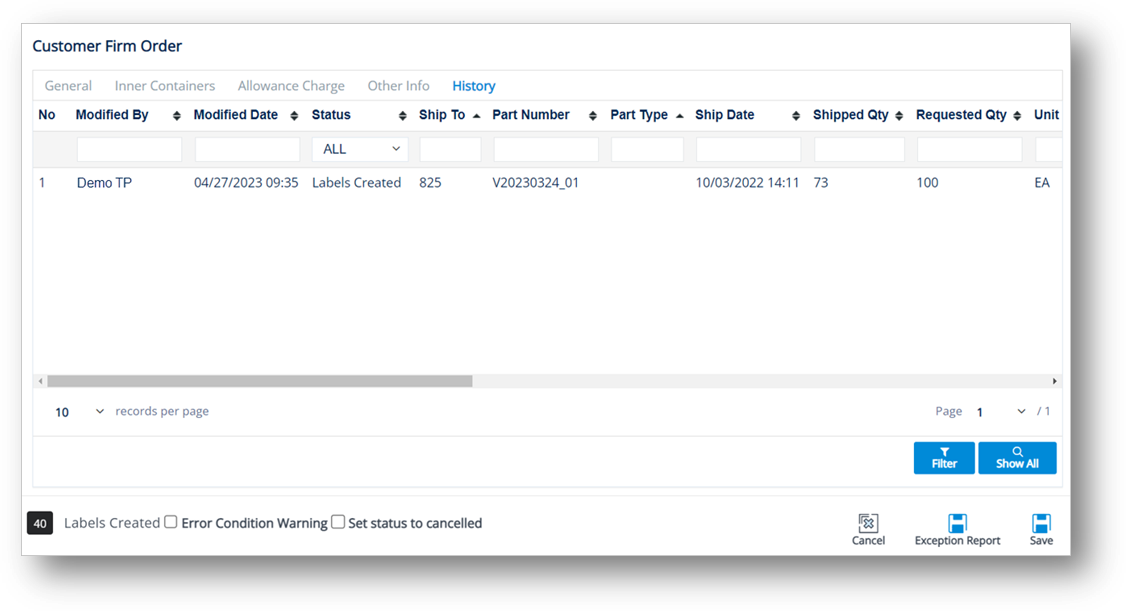Click the Modified Date filter field
1126x611 pixels.
click(x=247, y=149)
